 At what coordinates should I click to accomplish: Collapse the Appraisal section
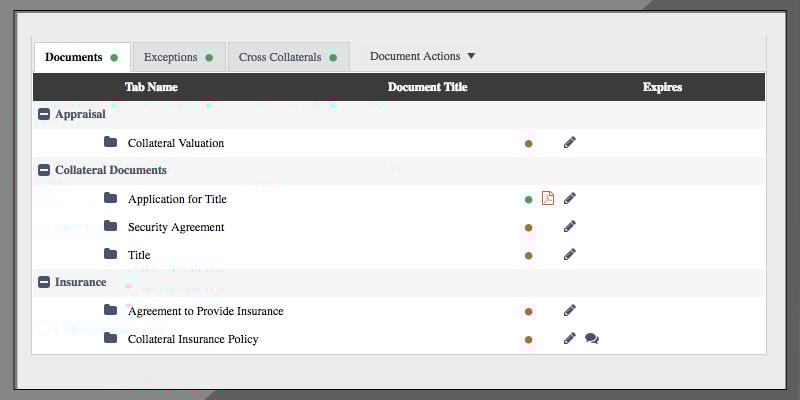[44, 114]
